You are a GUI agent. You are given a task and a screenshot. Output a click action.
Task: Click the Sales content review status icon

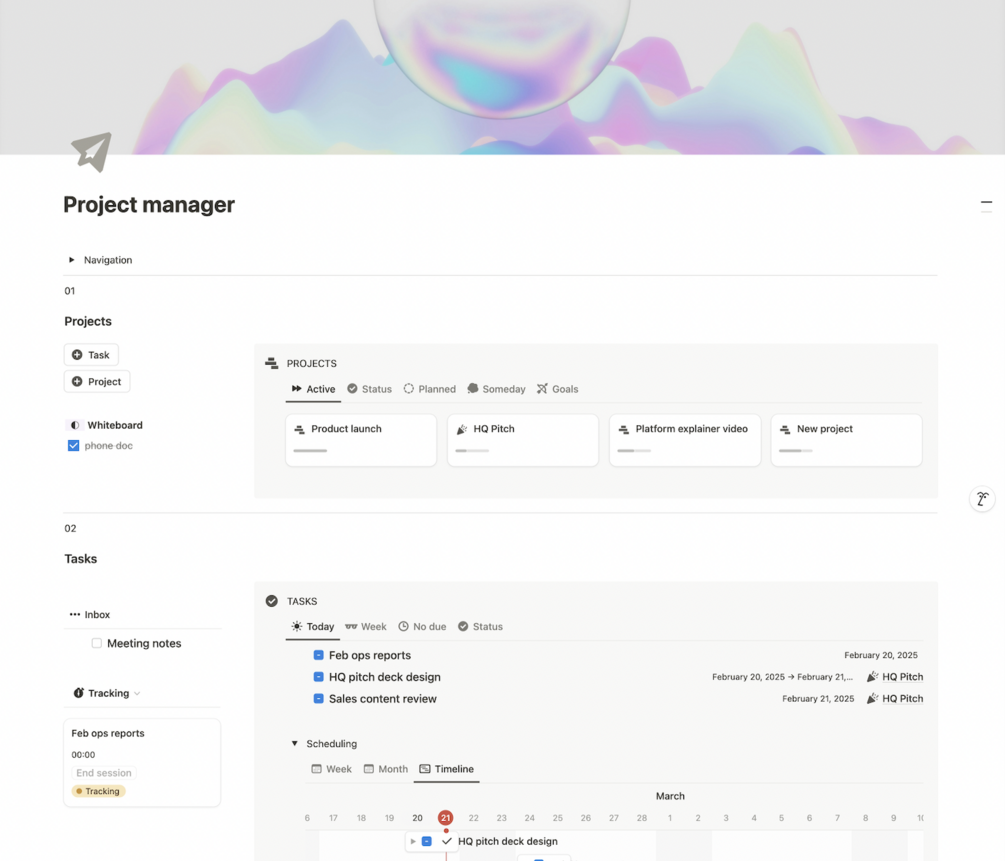point(319,699)
